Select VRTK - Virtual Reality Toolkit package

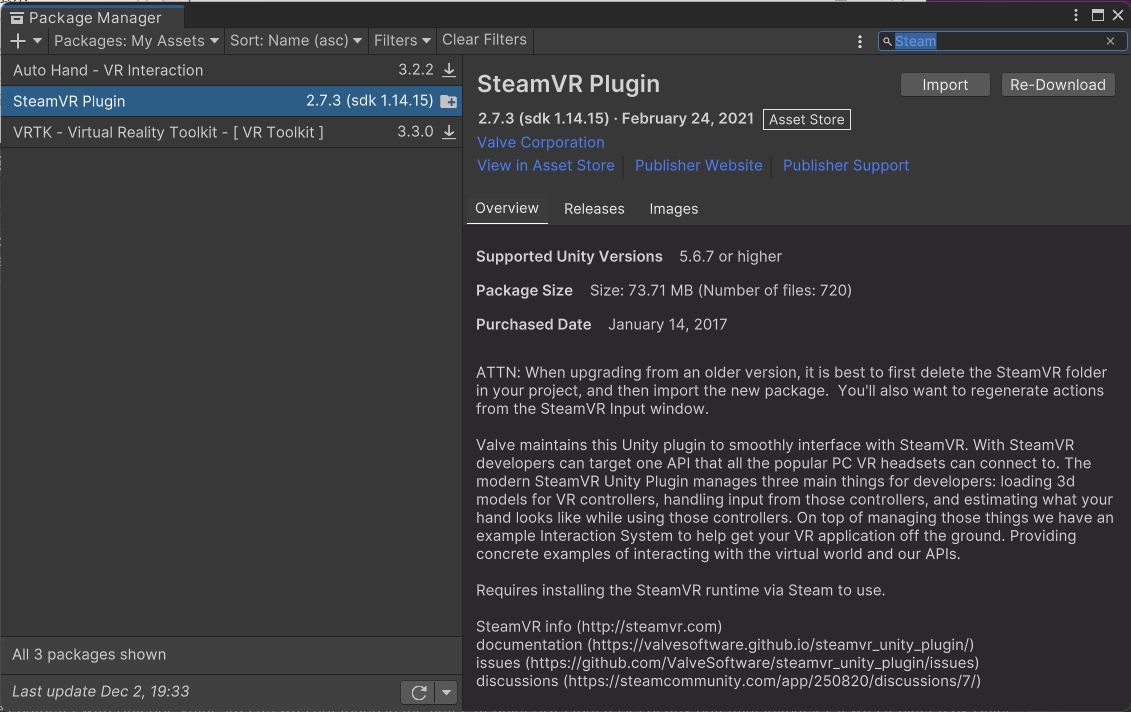[168, 132]
